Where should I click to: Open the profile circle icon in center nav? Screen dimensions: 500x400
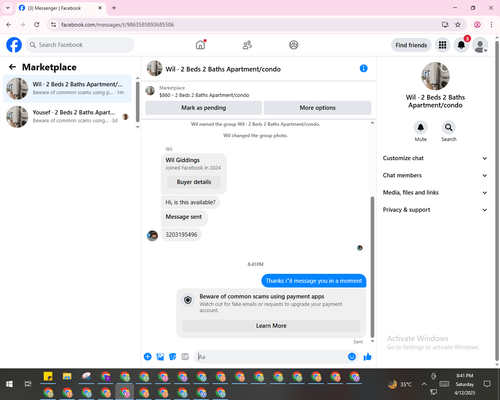[x=294, y=45]
